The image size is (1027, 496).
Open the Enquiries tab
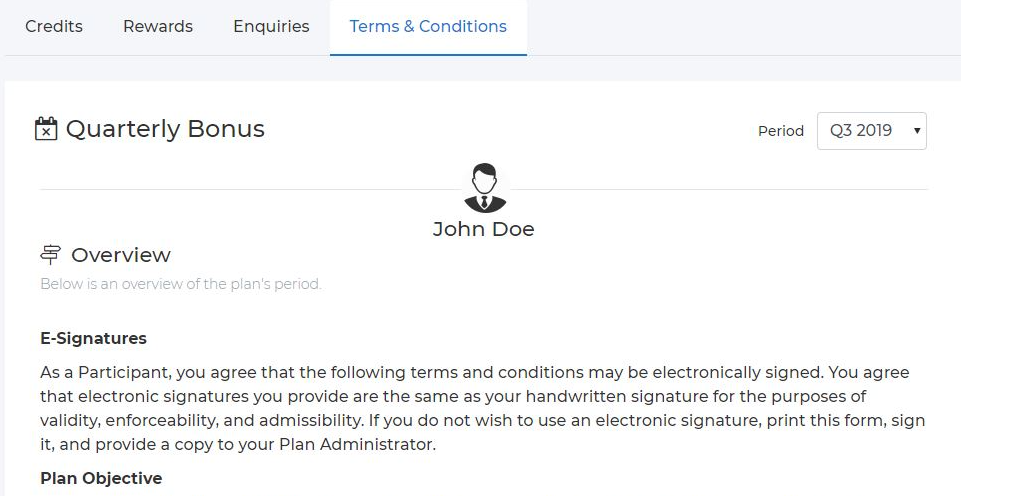[271, 27]
